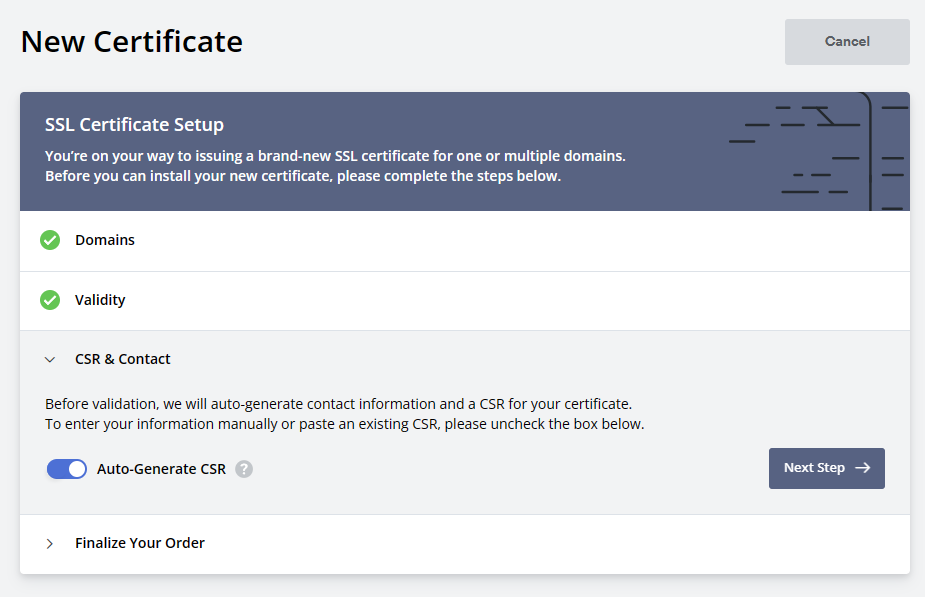
Task: Expand Finalize Your Order with its chevron
Action: click(x=50, y=543)
